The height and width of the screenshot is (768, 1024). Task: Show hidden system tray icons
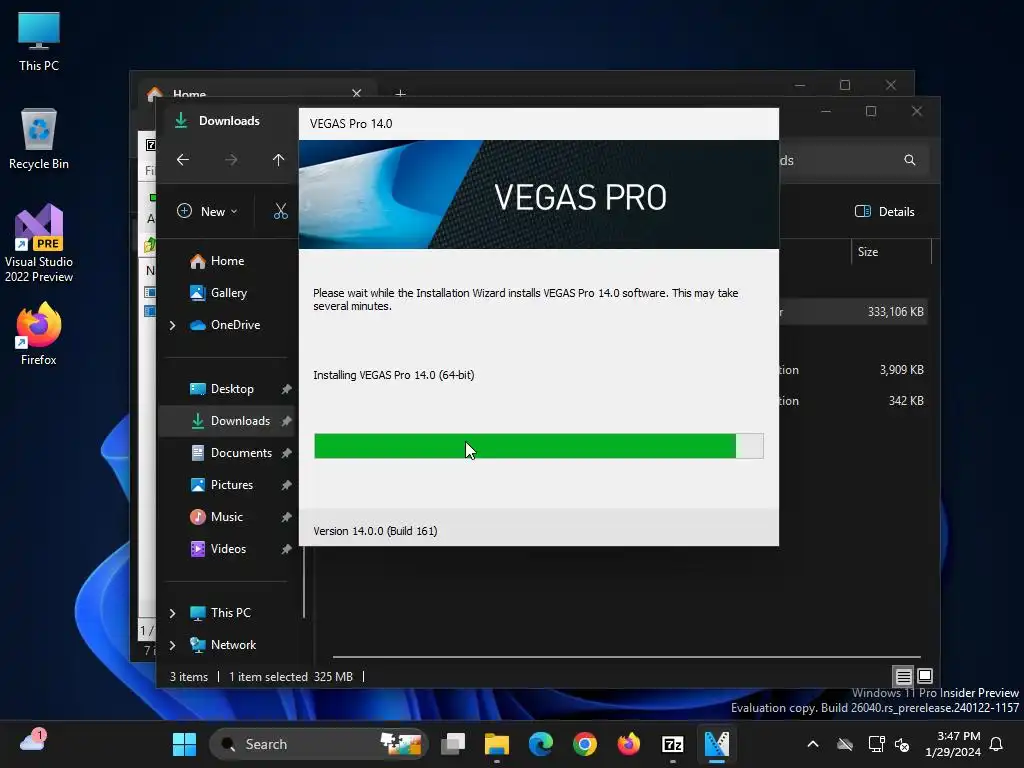[x=813, y=744]
